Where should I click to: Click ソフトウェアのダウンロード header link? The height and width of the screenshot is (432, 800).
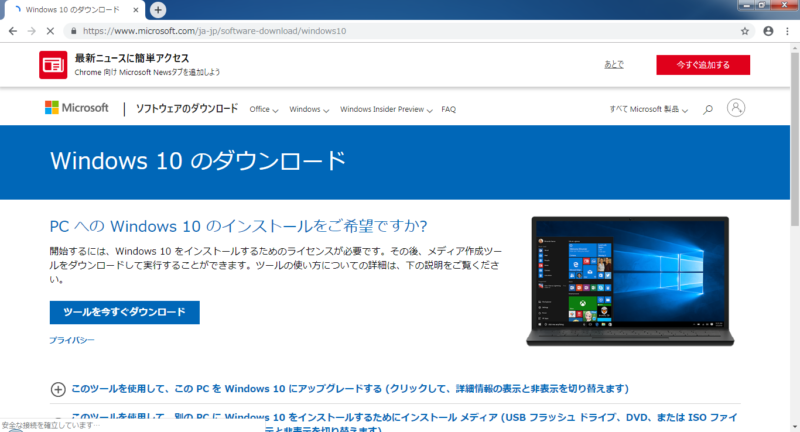click(187, 108)
